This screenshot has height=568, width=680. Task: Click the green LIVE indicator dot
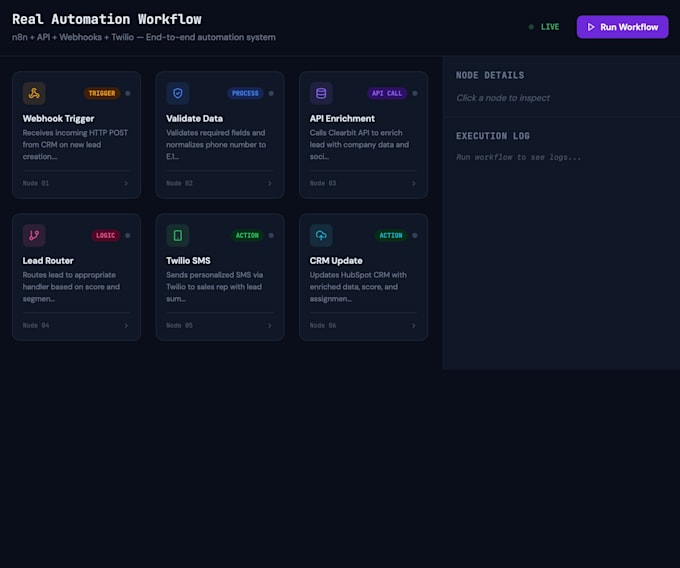[x=531, y=27]
